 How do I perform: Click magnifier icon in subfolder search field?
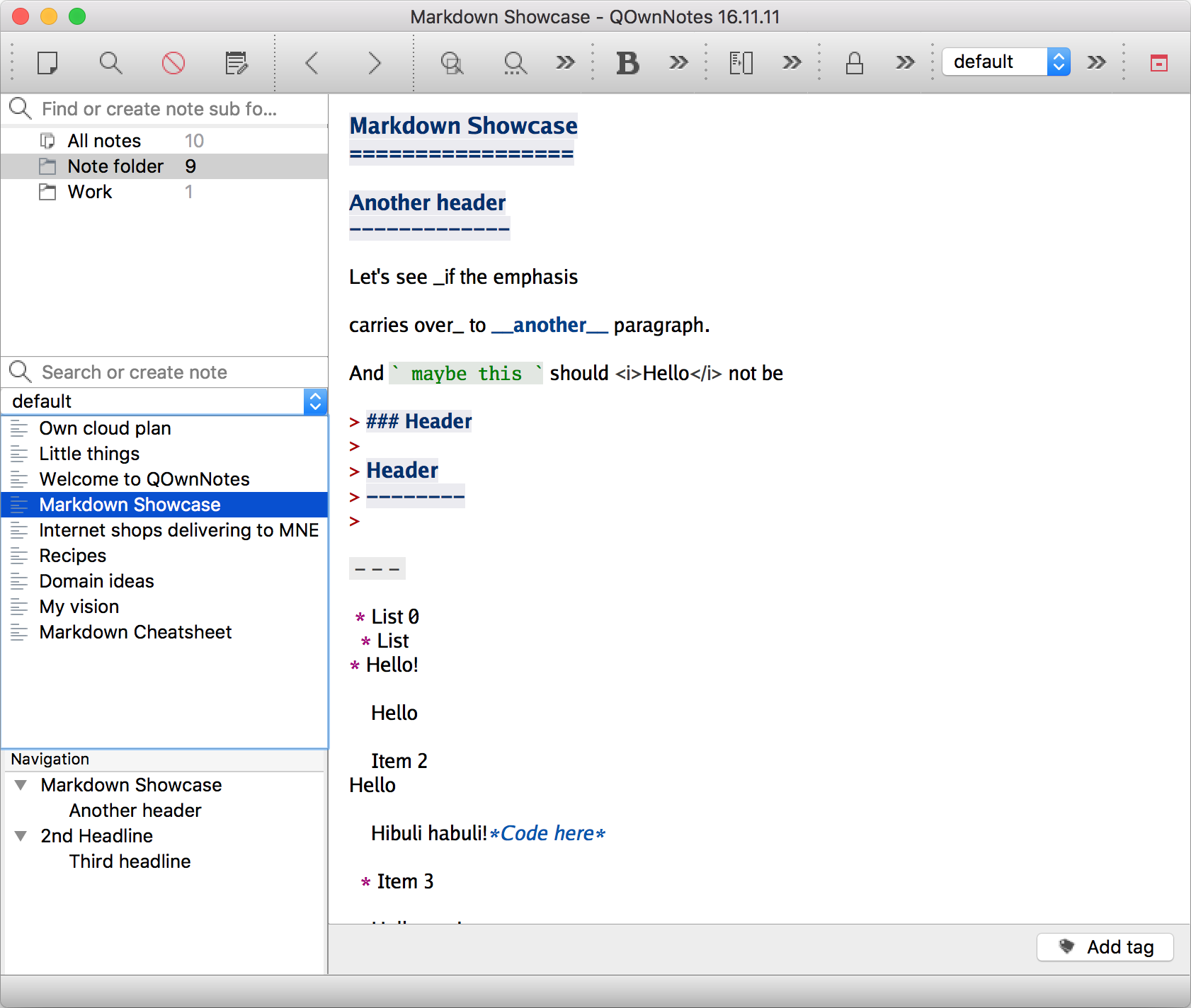pos(20,108)
